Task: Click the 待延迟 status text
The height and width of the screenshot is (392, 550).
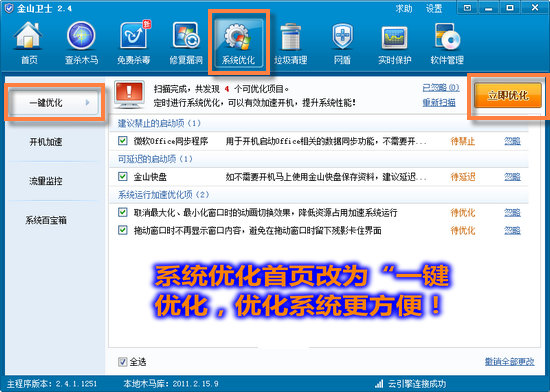Action: click(x=463, y=177)
